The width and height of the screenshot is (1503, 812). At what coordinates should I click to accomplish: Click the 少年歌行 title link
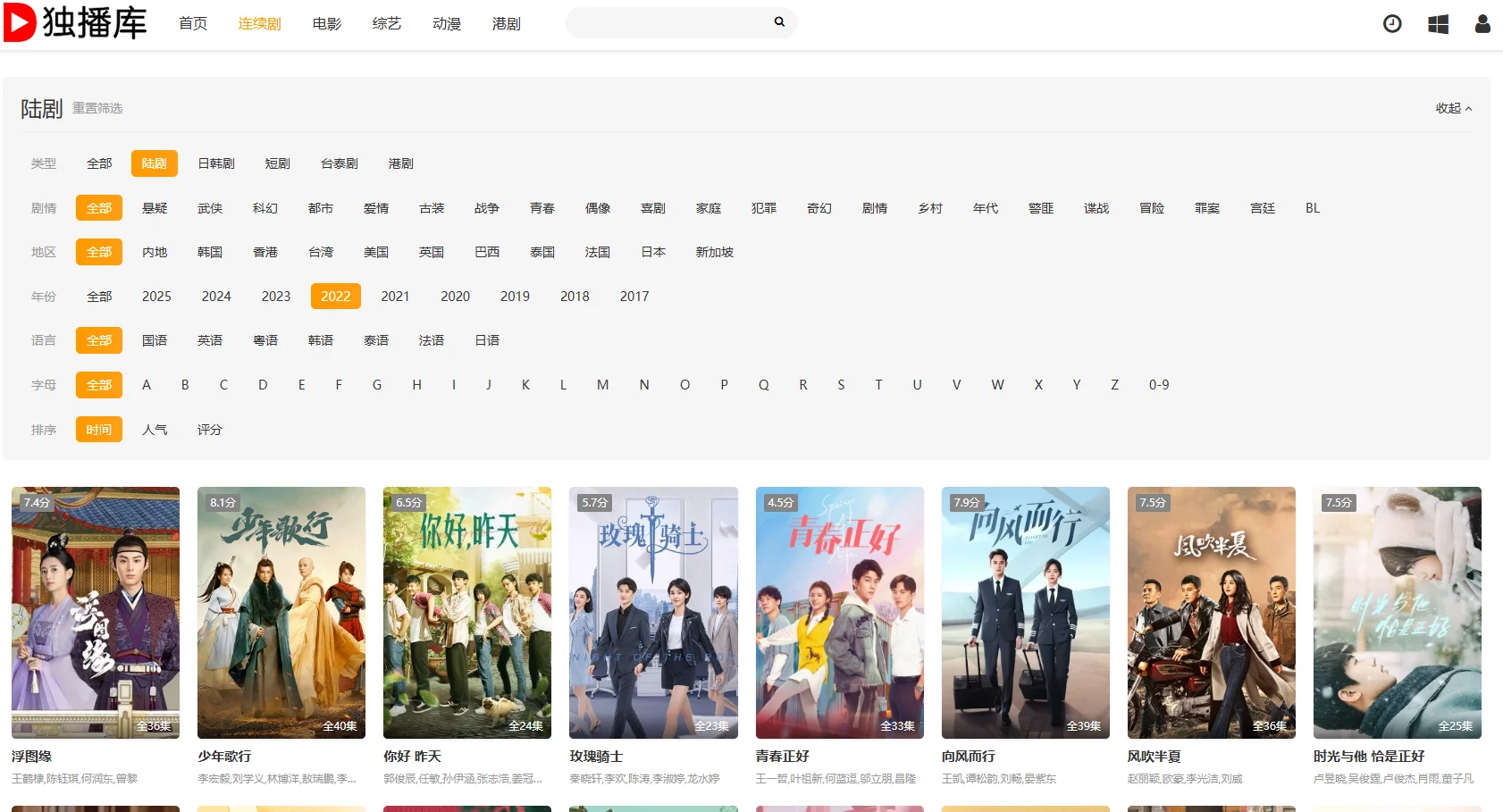click(x=224, y=757)
